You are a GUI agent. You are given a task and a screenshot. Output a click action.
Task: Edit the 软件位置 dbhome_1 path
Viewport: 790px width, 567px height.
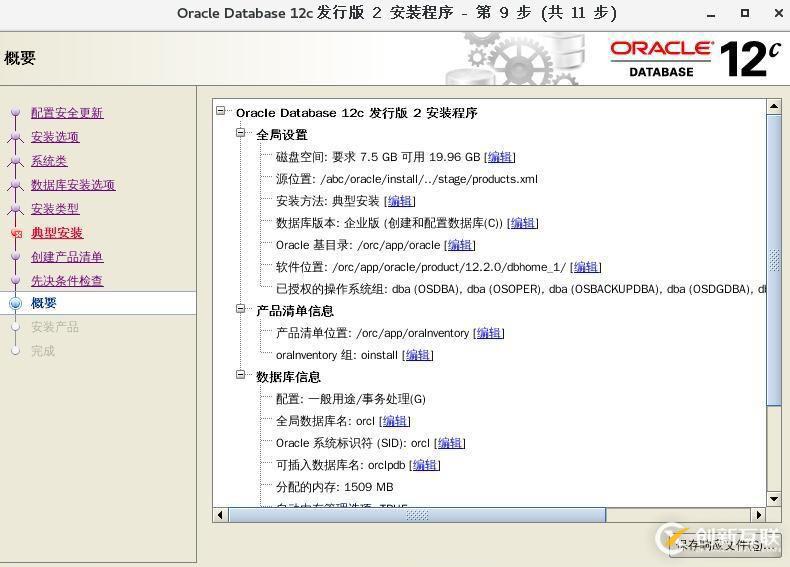pos(586,267)
